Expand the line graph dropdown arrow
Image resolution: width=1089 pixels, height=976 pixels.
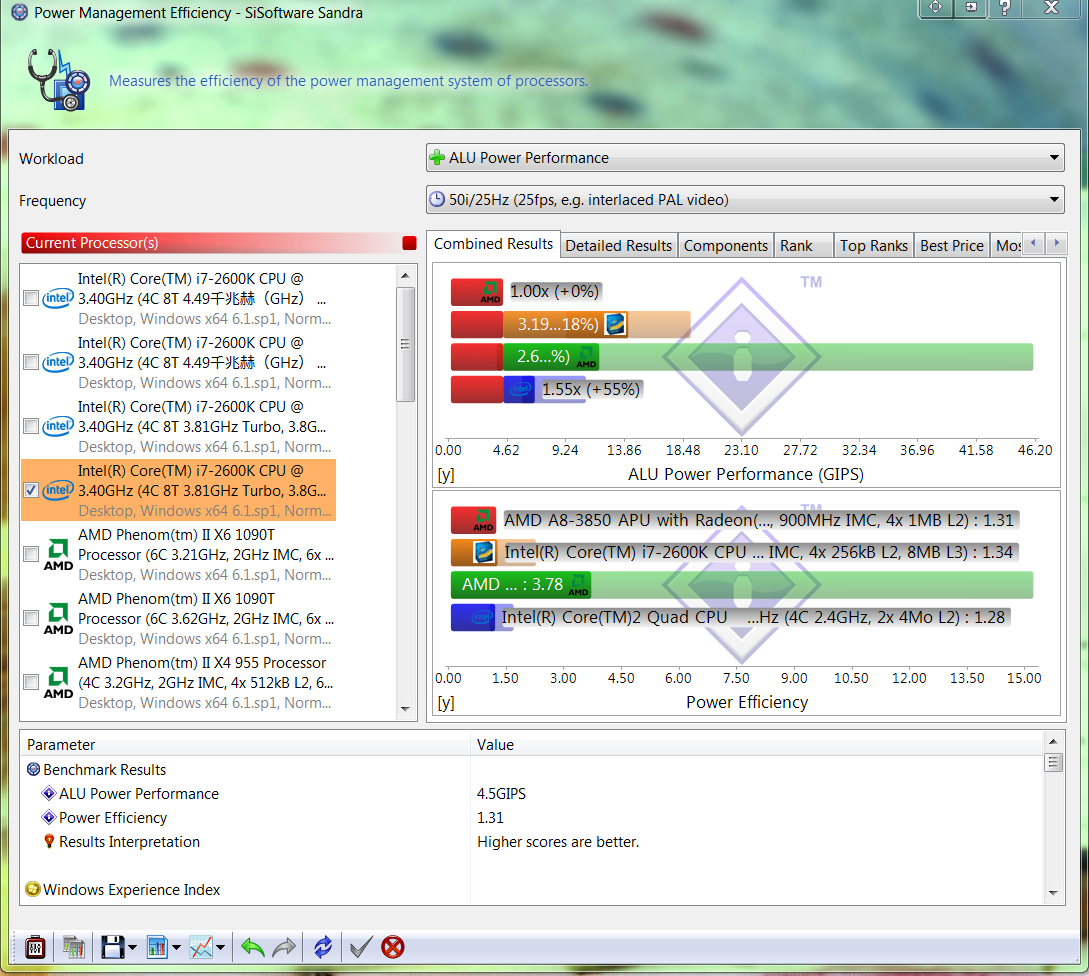pos(220,948)
